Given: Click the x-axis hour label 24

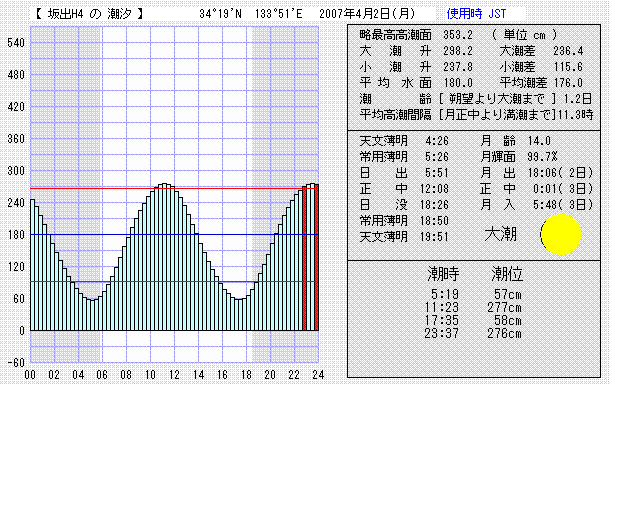Looking at the screenshot, I should (x=318, y=375).
